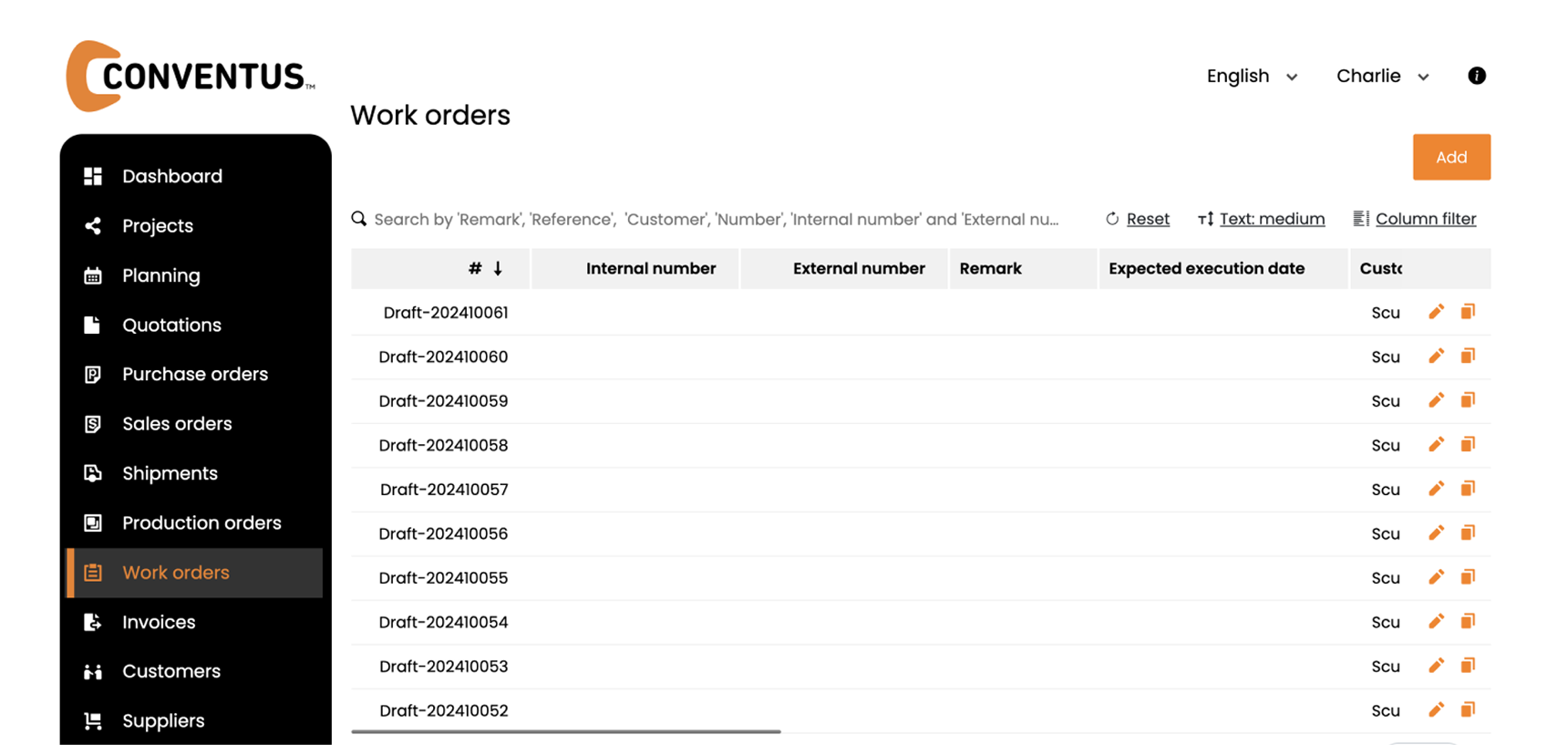Navigate to Invoices section
This screenshot has height=745, width=1568.
(159, 622)
